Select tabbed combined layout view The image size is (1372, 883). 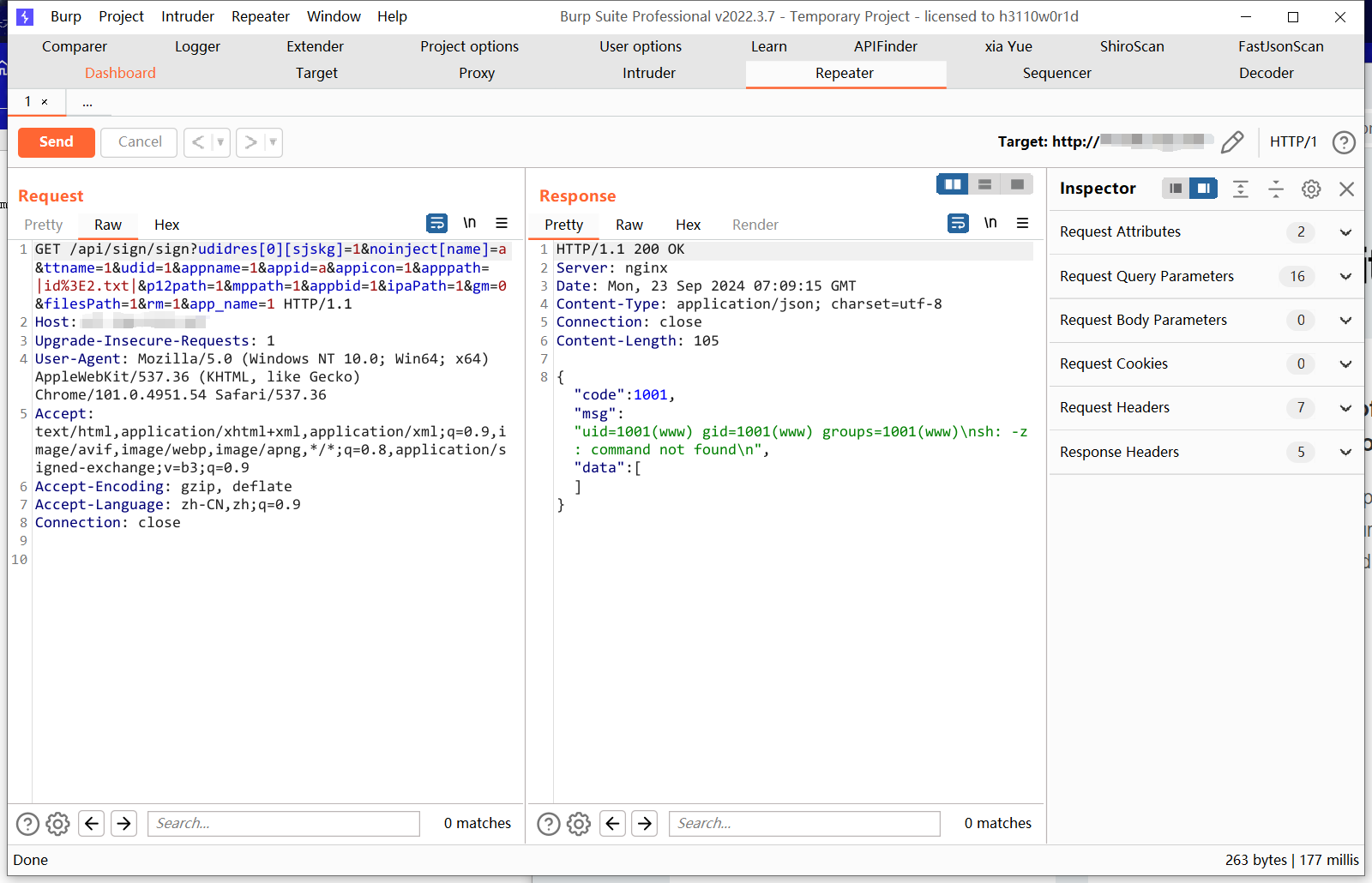coord(1017,184)
